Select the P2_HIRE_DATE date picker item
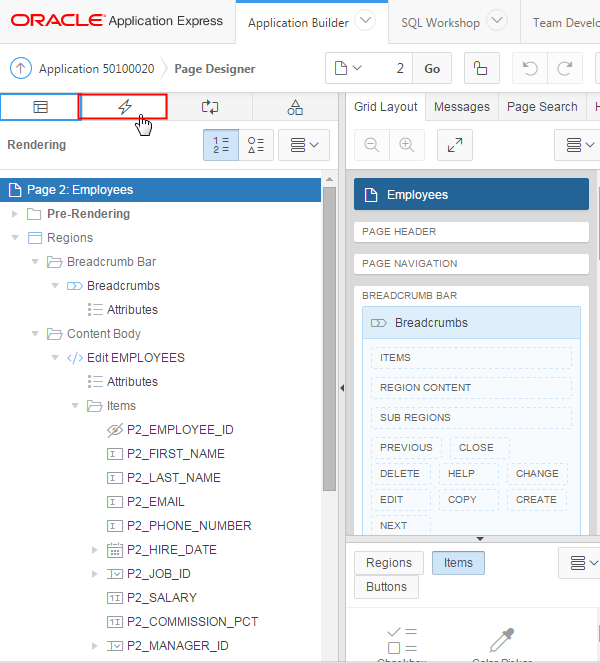Viewport: 600px width, 663px height. click(171, 550)
